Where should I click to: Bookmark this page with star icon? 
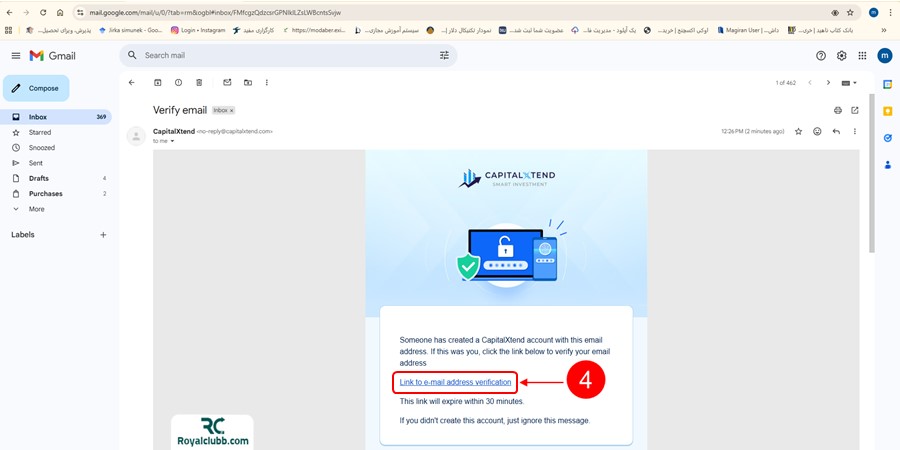point(850,13)
